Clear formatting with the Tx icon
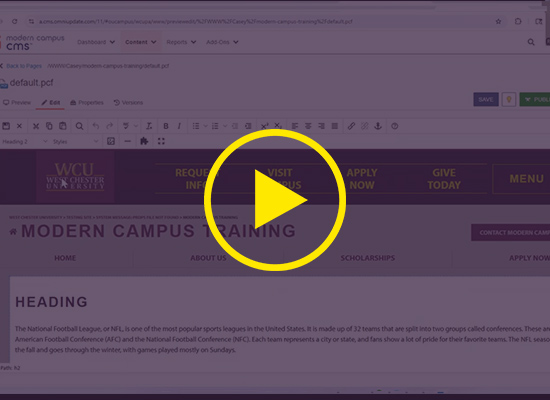This screenshot has height=400, width=550. click(149, 126)
